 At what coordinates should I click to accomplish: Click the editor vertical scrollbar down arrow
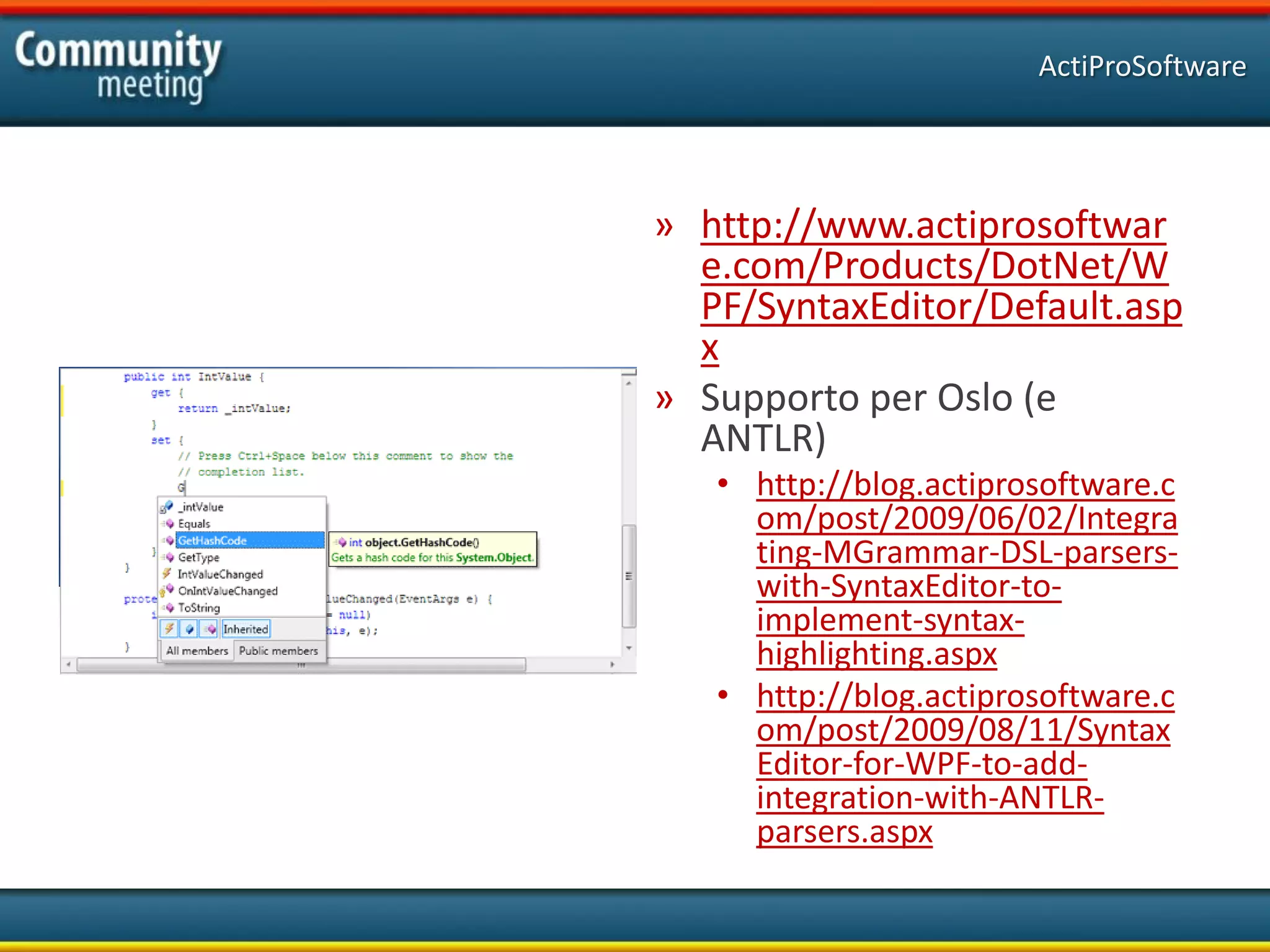(x=629, y=648)
